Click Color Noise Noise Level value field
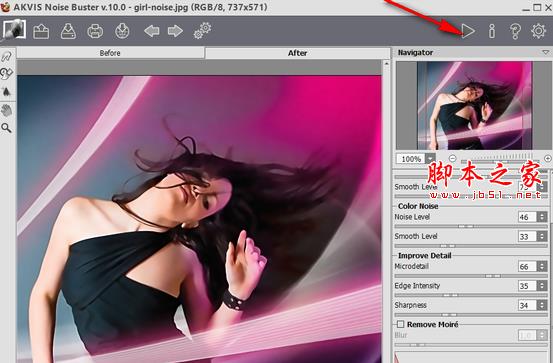This screenshot has height=363, width=553. [527, 217]
